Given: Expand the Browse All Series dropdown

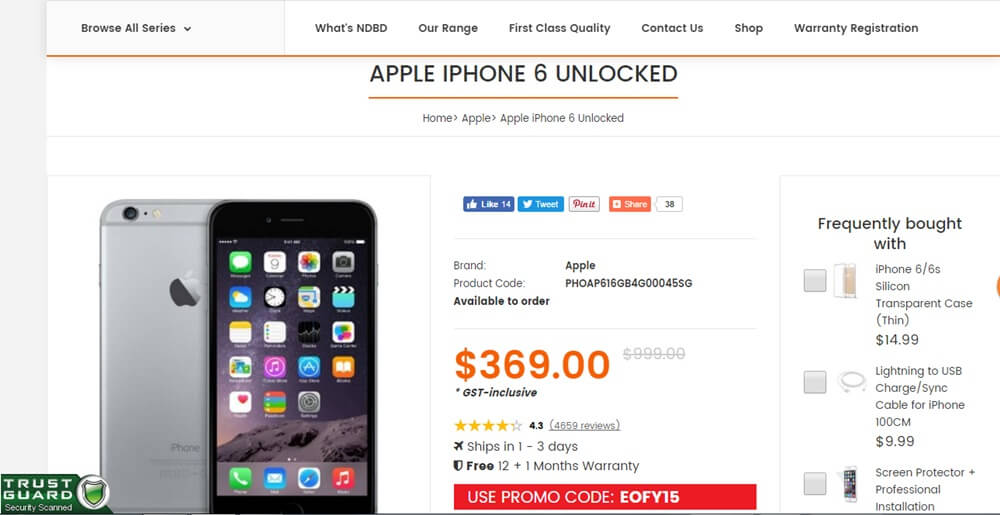Looking at the screenshot, I should click(136, 28).
